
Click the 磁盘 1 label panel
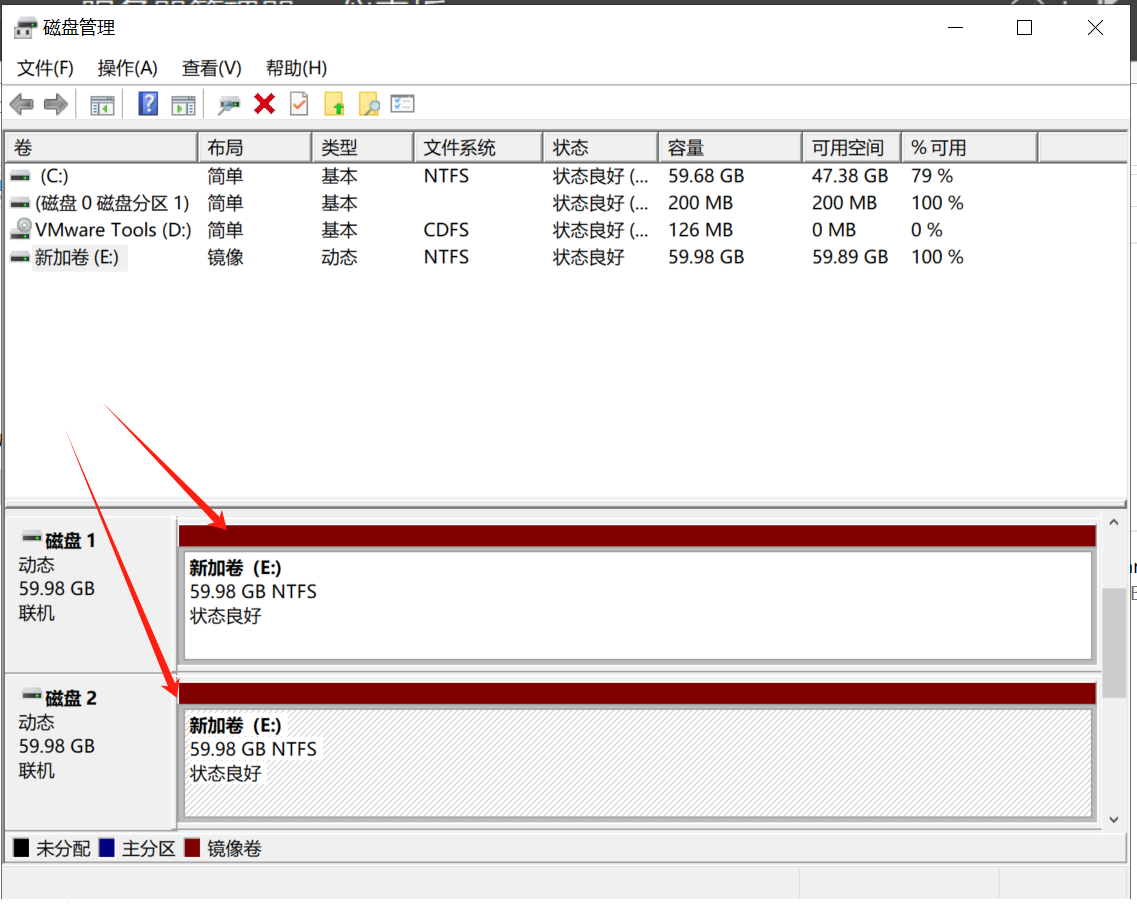pos(90,594)
